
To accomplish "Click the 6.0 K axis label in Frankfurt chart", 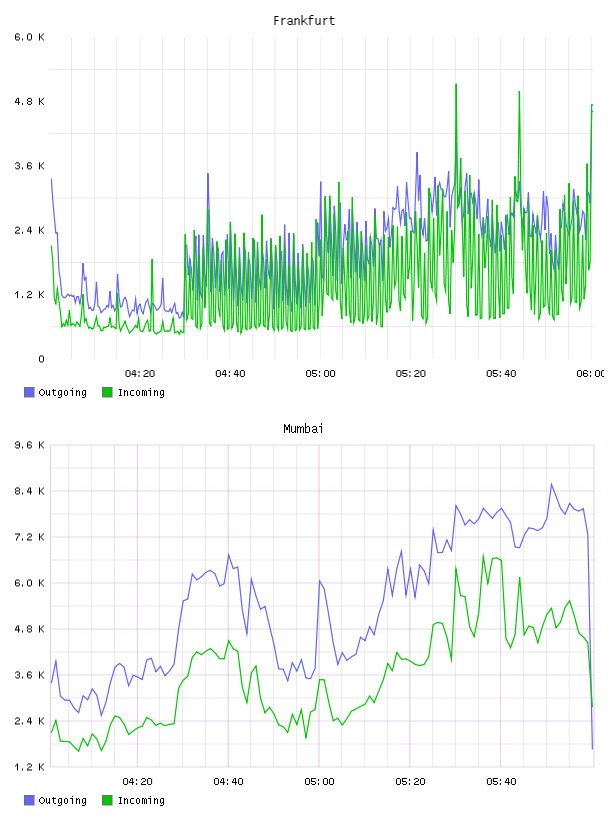I will coord(29,37).
